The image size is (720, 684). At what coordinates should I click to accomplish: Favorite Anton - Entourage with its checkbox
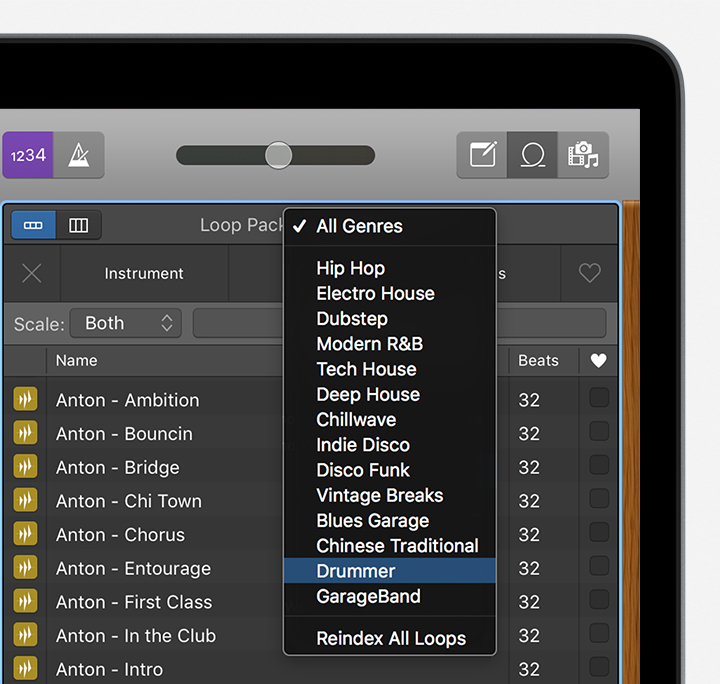pyautogui.click(x=599, y=566)
